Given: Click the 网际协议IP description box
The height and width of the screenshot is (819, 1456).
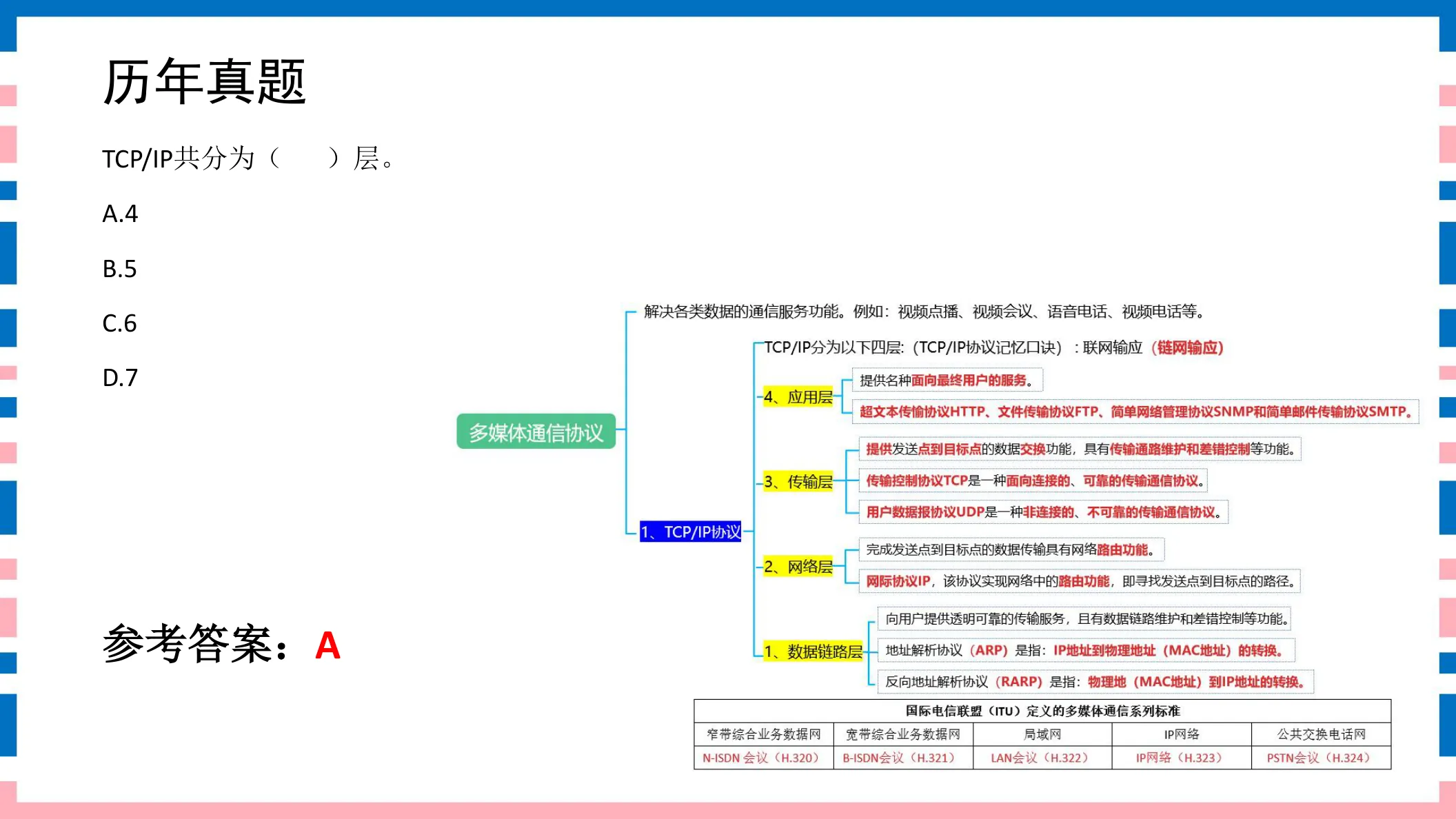Looking at the screenshot, I should tap(1080, 581).
